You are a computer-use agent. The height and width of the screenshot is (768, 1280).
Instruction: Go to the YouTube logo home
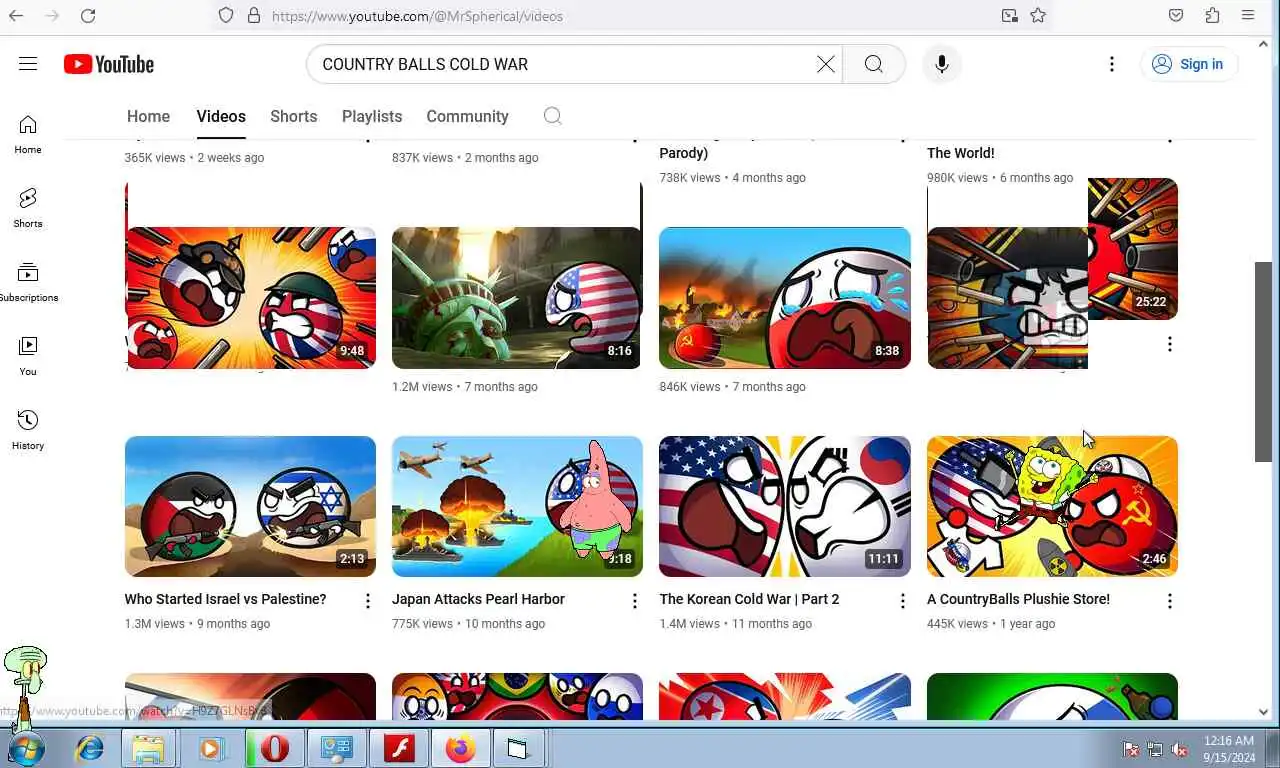pyautogui.click(x=109, y=64)
